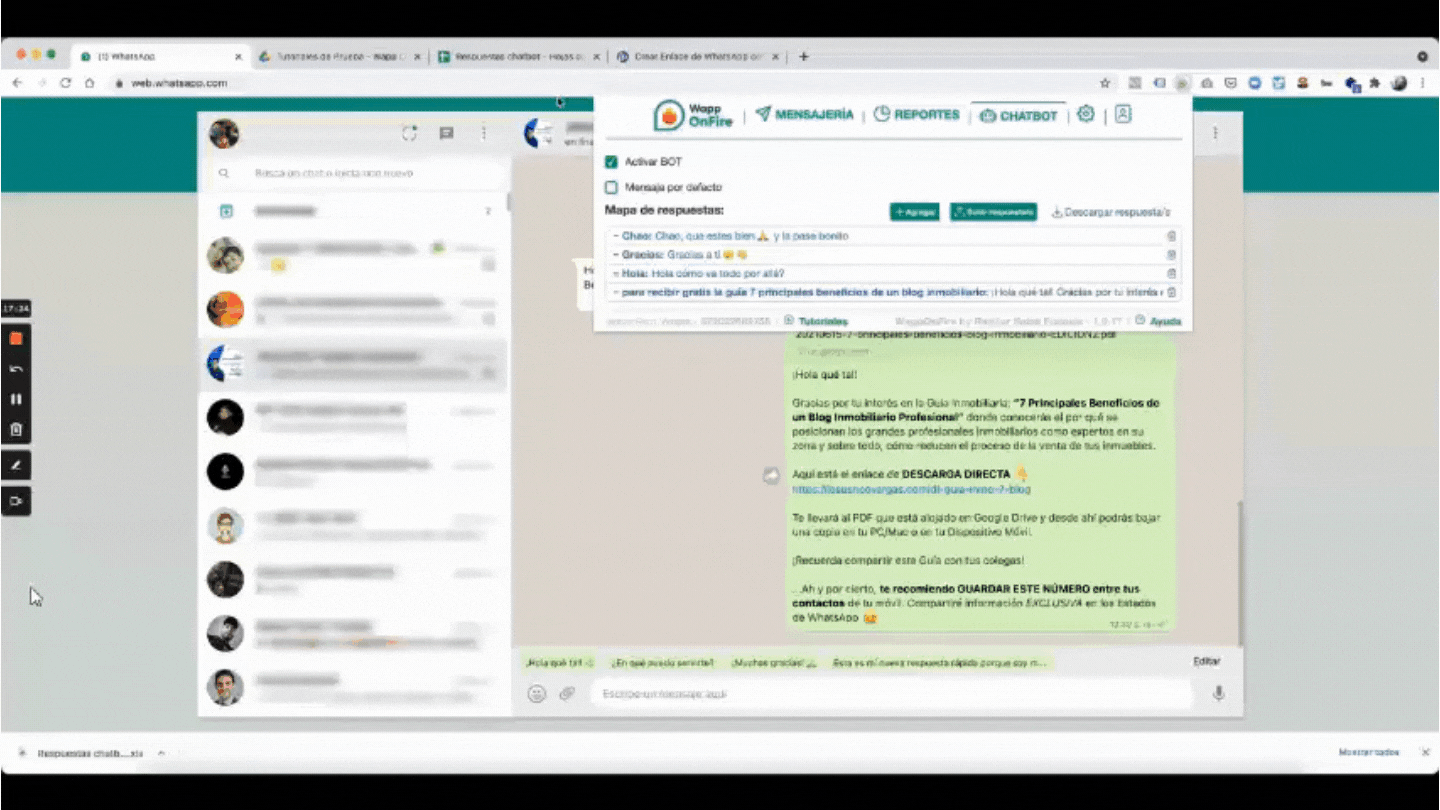Click the conversation scrollbar
1440x810 pixels.
[1239, 572]
